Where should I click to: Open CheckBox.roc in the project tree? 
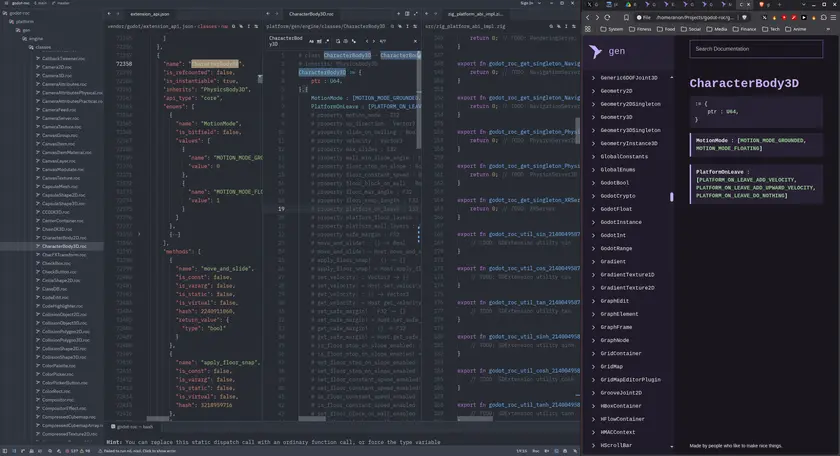[56, 263]
